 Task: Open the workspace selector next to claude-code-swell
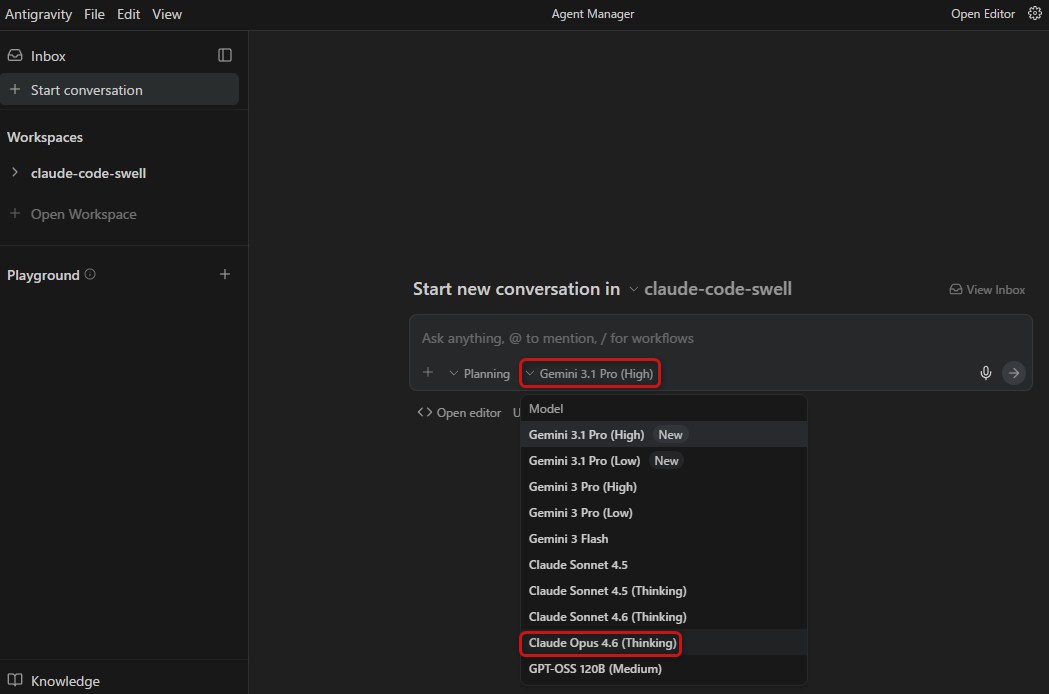pyautogui.click(x=633, y=289)
